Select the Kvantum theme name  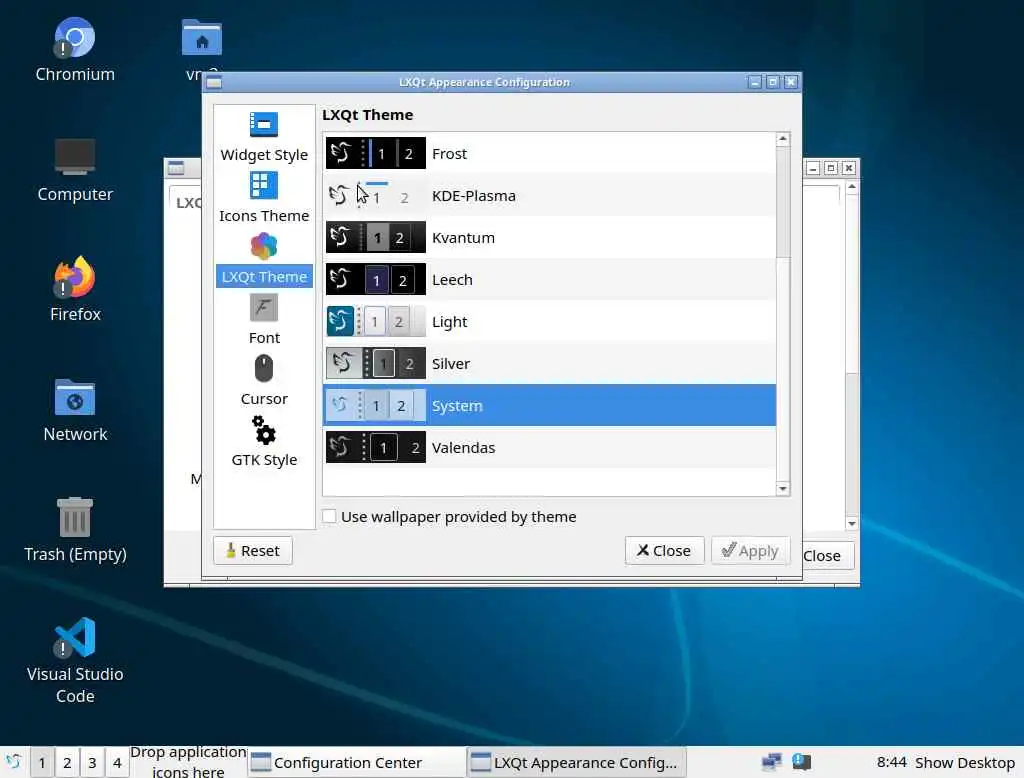click(463, 237)
